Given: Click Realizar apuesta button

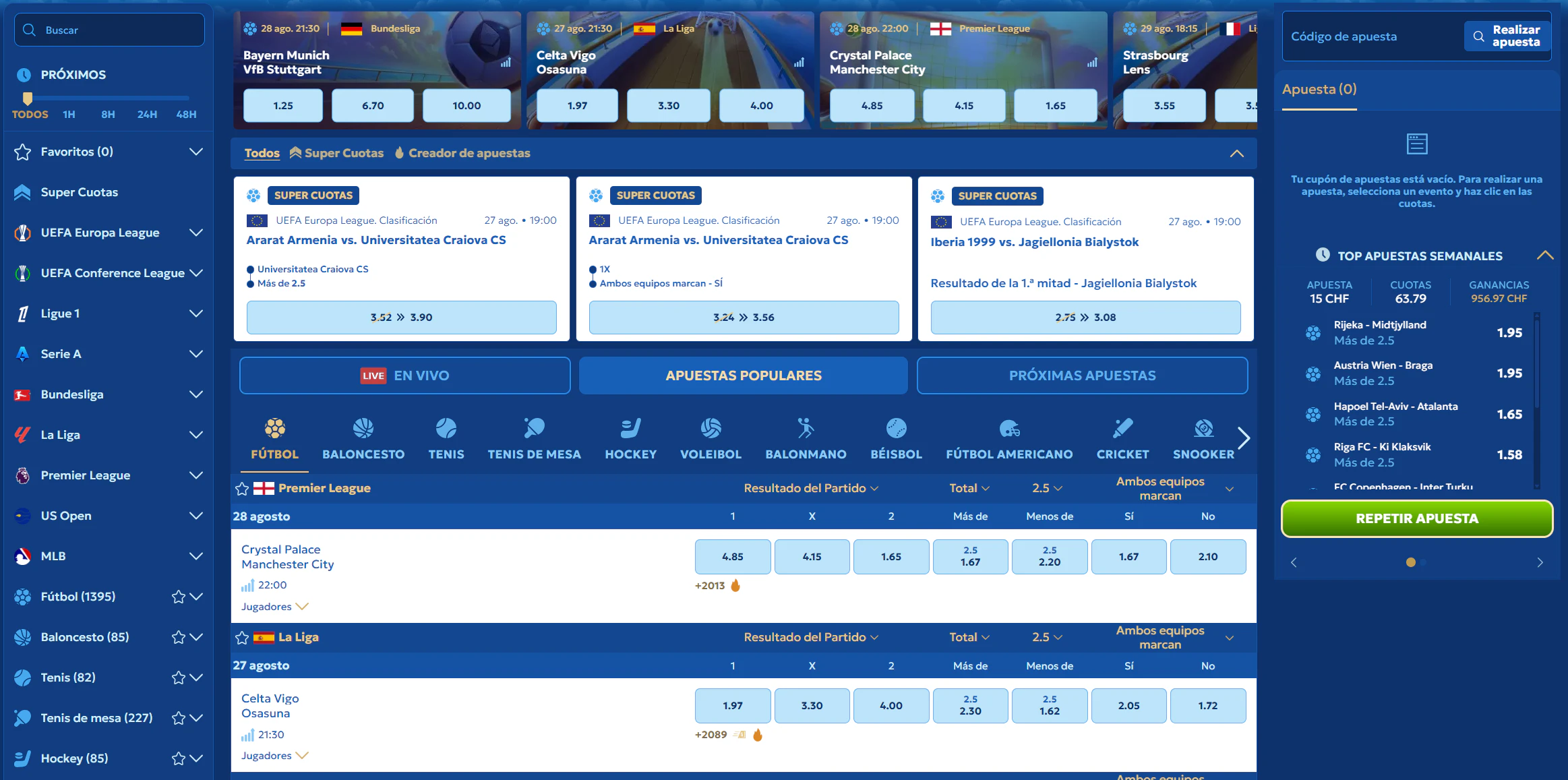Looking at the screenshot, I should coord(1507,36).
